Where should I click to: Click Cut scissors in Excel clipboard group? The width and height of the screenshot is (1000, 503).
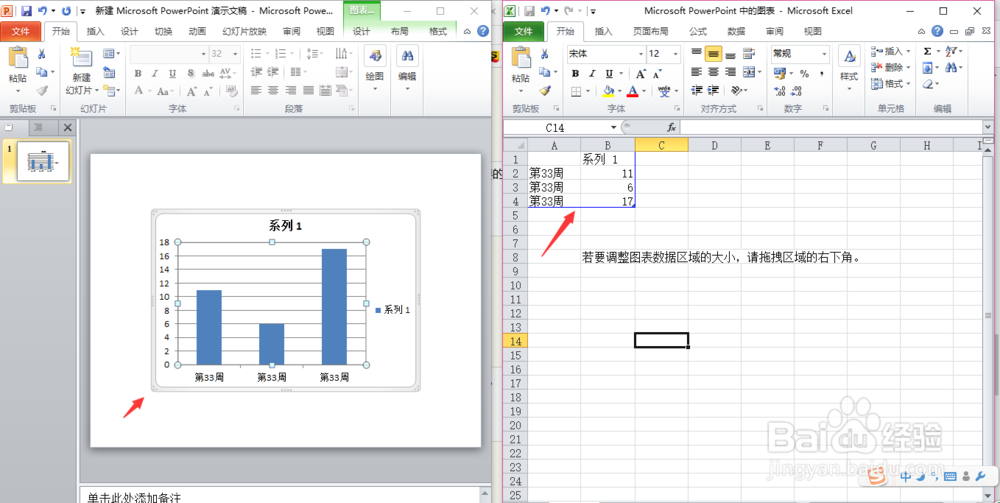click(x=545, y=54)
